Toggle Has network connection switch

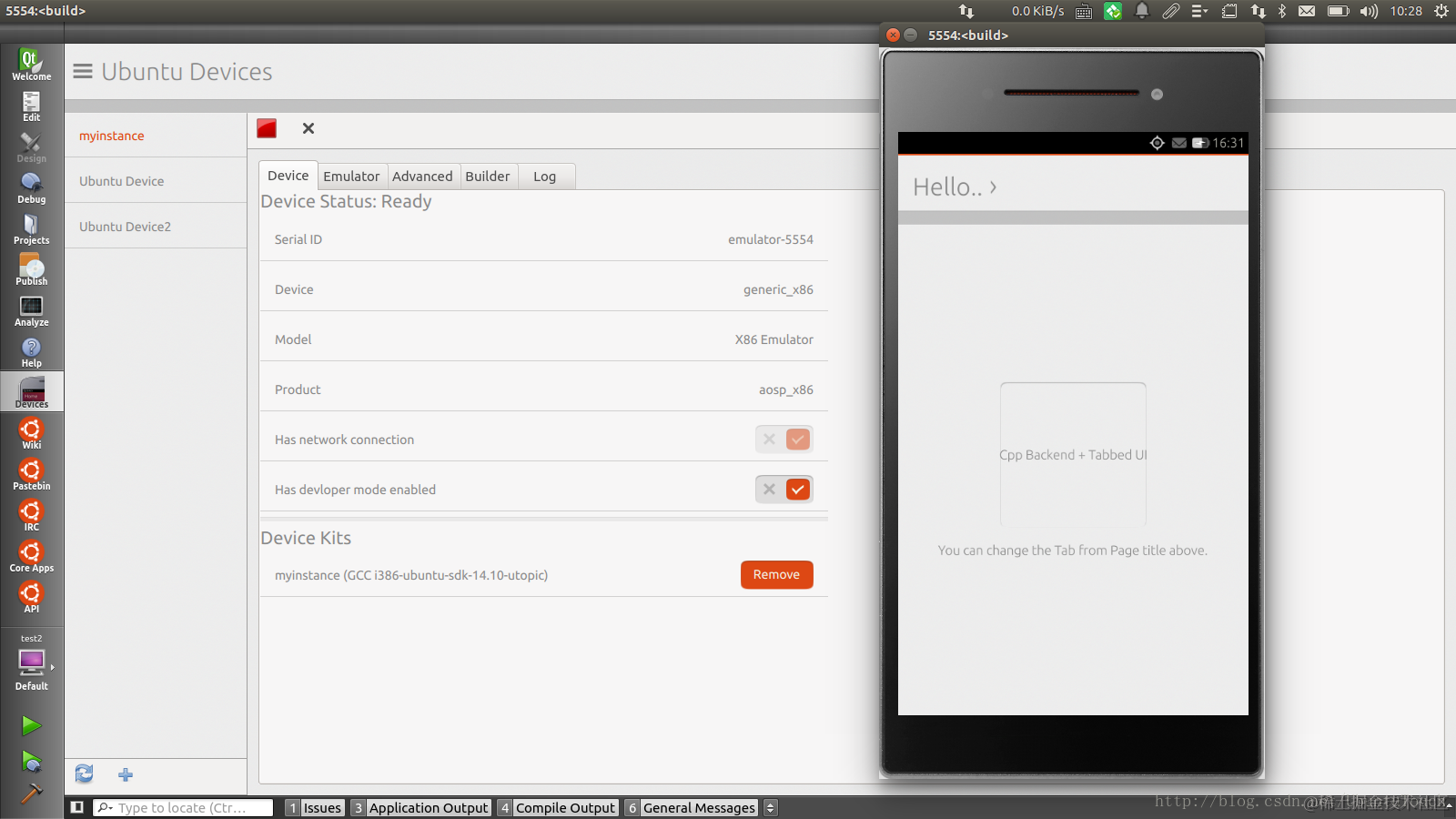click(784, 440)
